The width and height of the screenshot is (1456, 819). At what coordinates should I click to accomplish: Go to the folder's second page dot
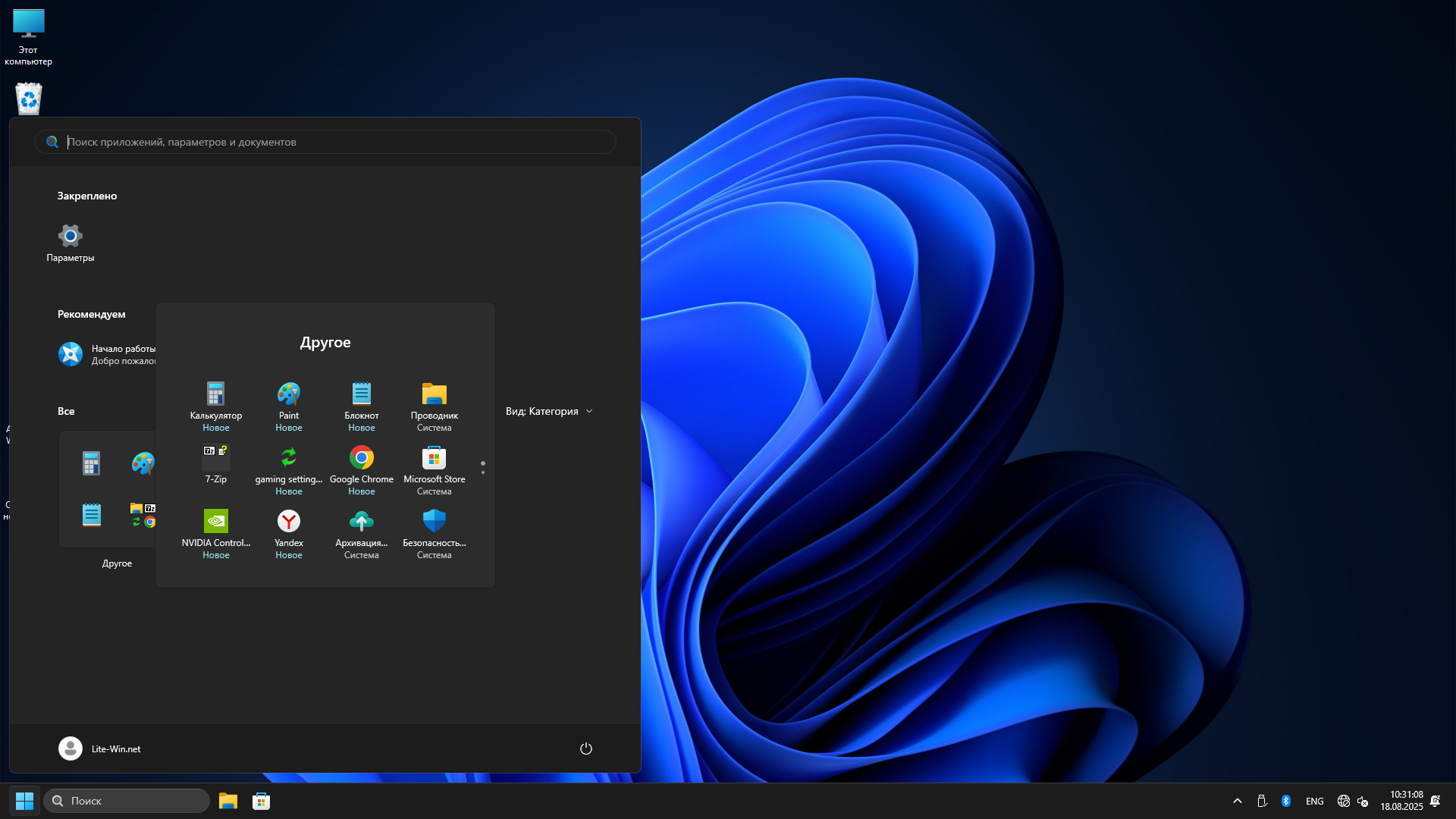pos(483,472)
